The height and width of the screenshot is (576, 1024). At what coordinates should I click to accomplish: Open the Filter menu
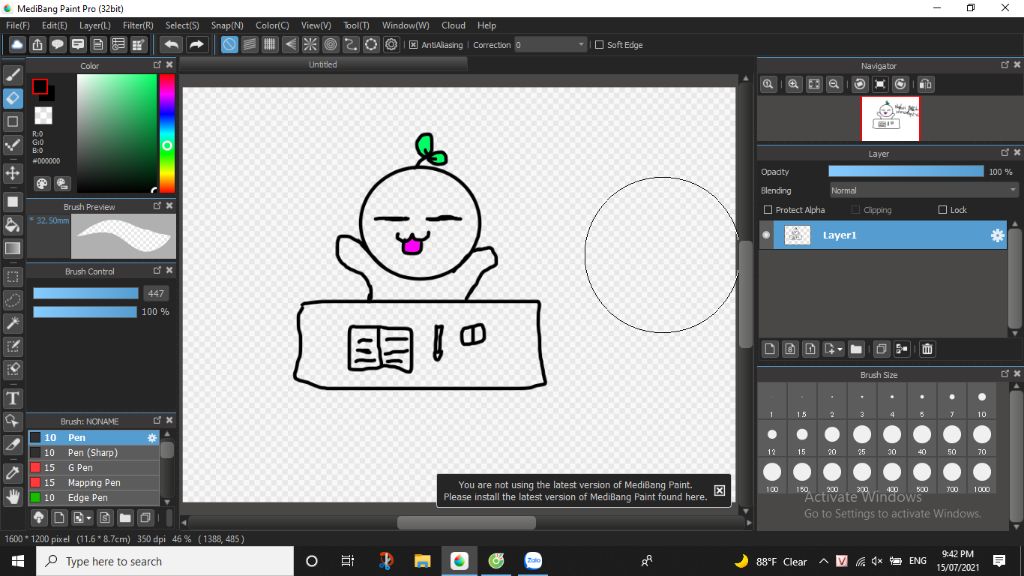click(x=138, y=25)
